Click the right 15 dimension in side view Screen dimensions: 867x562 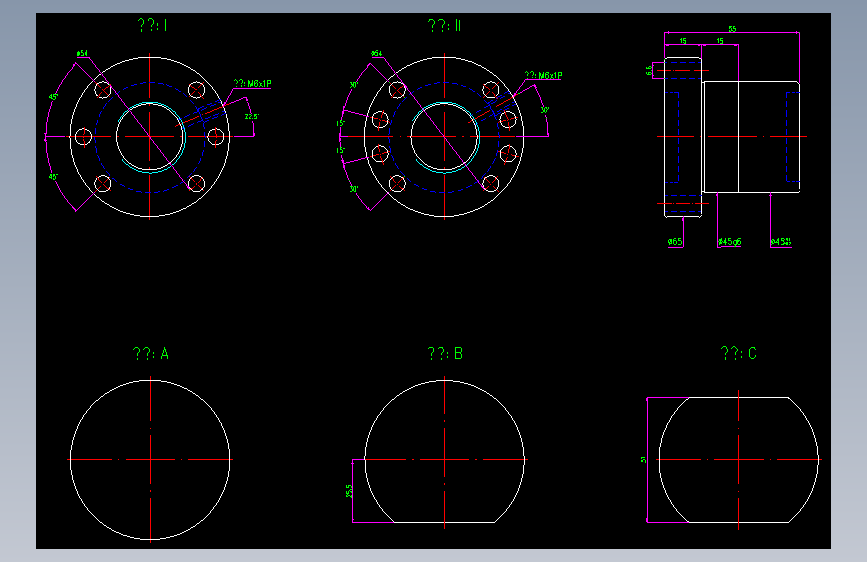[720, 41]
